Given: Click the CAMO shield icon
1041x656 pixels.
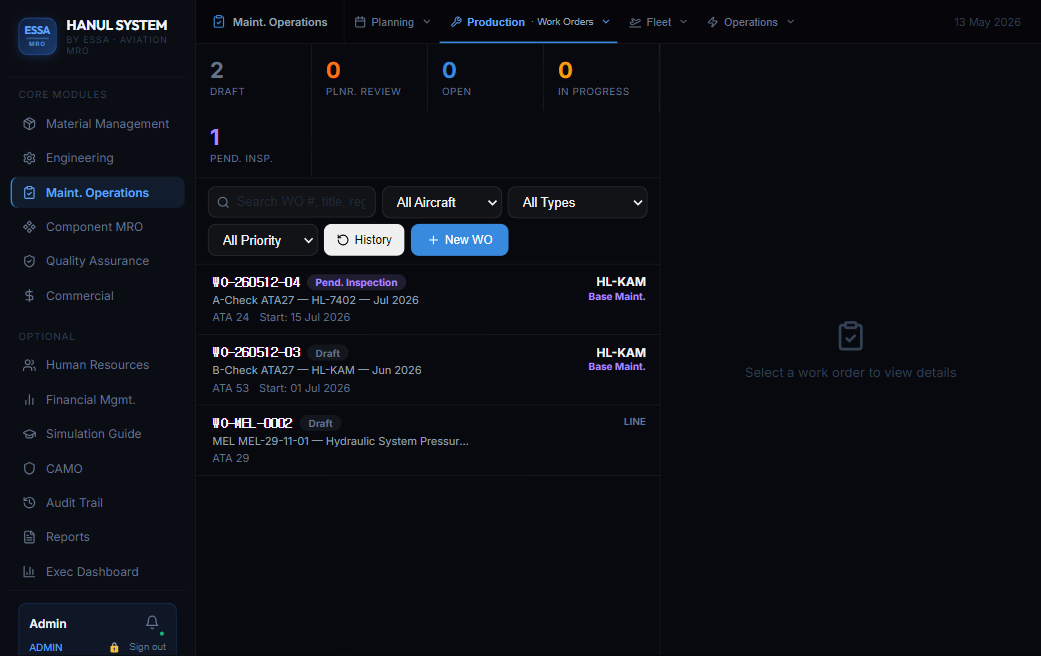Looking at the screenshot, I should pos(29,469).
